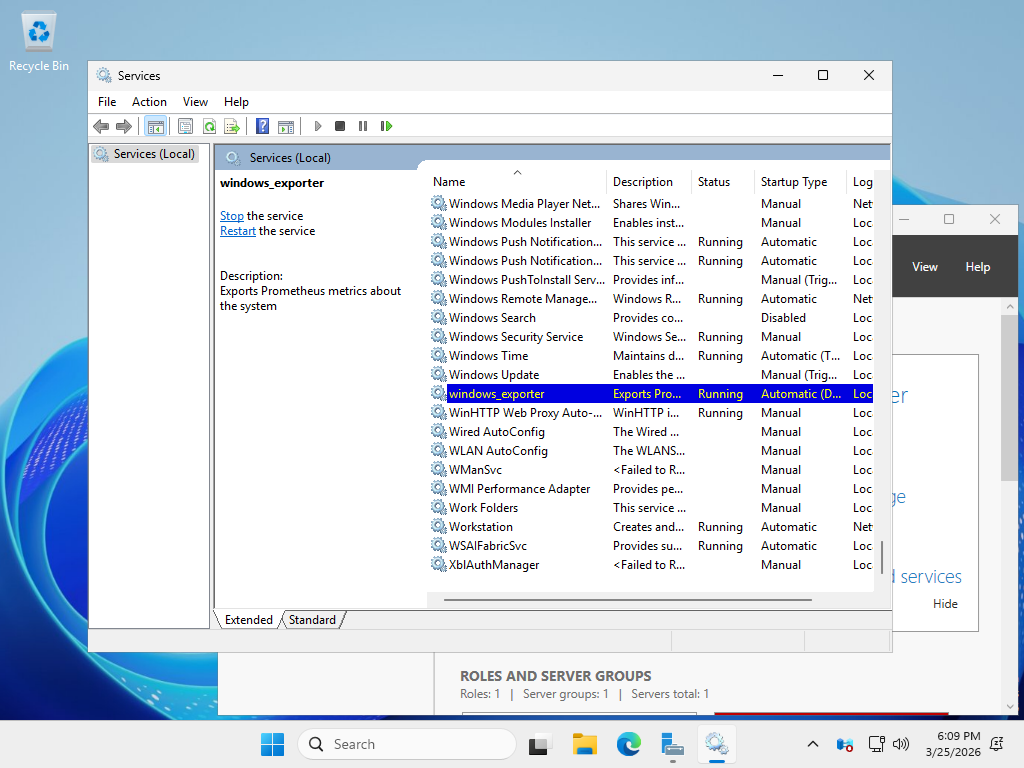1024x768 pixels.
Task: Click the Server Manager vertical scrollbar
Action: pyautogui.click(x=1010, y=396)
